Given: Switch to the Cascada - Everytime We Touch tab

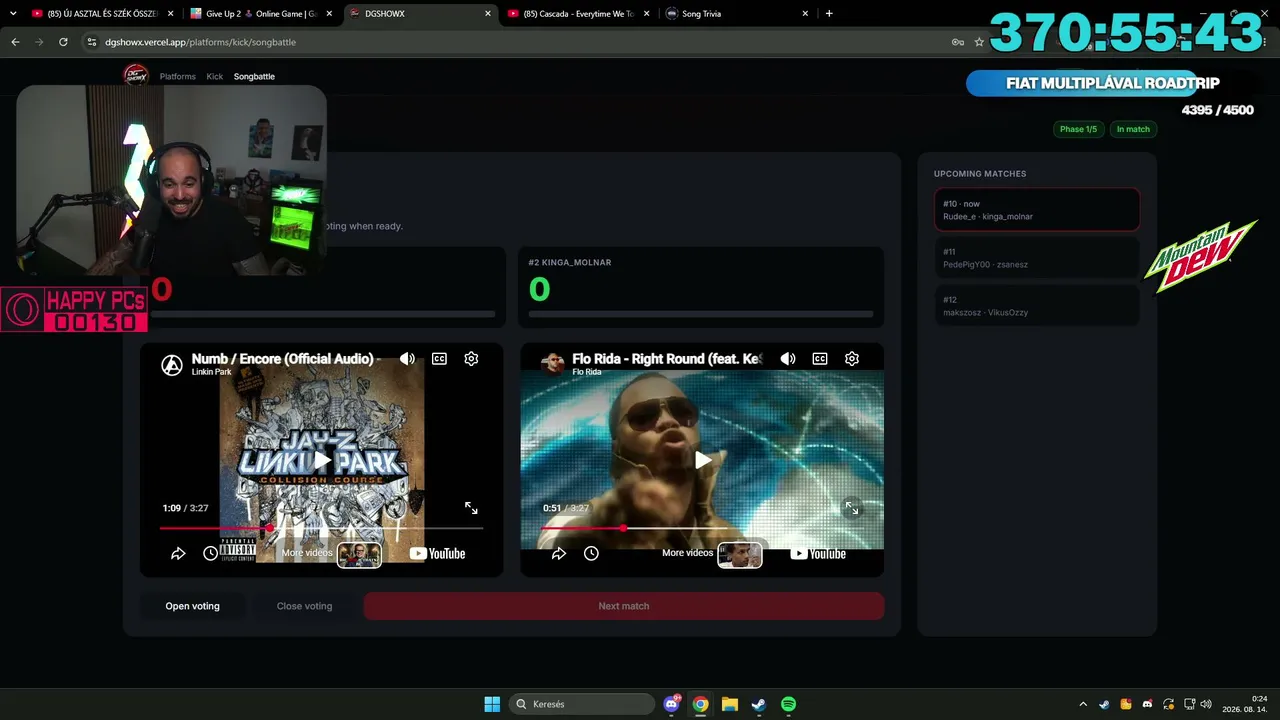Looking at the screenshot, I should pyautogui.click(x=578, y=14).
